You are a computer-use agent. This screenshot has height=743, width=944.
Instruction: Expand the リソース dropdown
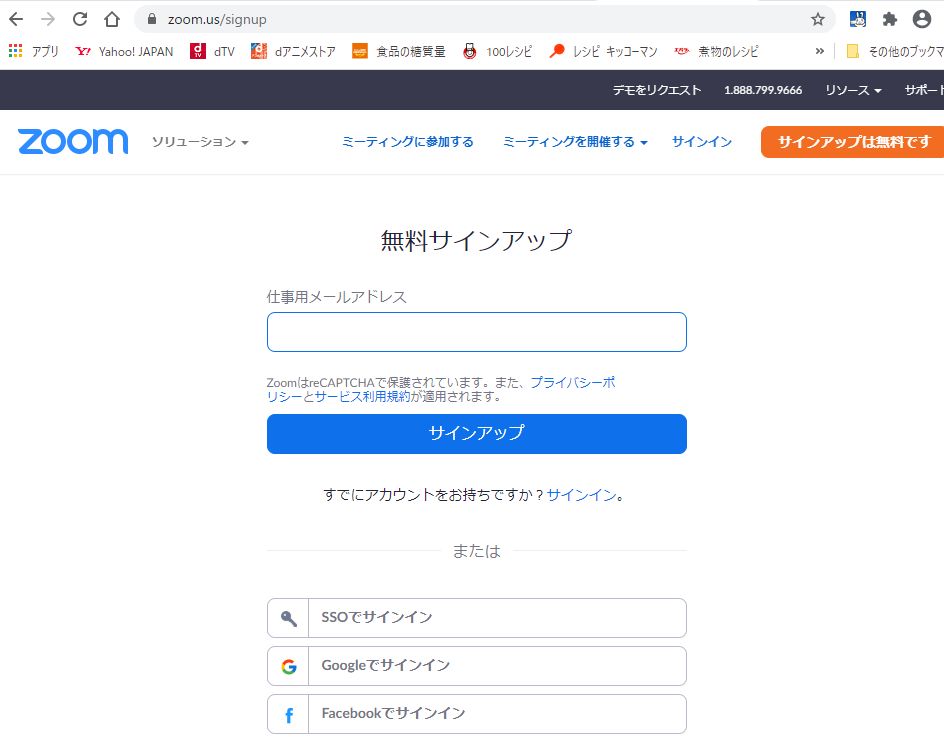pyautogui.click(x=853, y=90)
